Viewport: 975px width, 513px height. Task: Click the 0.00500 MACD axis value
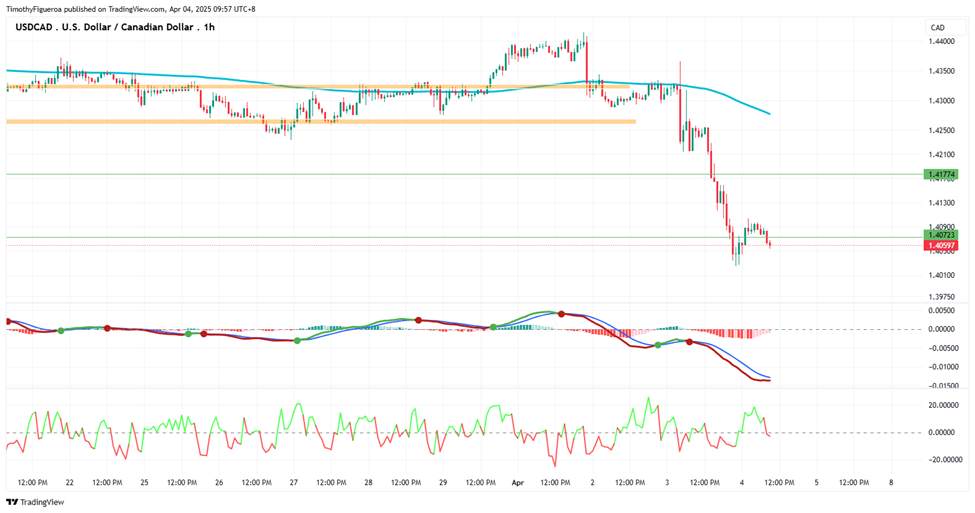941,310
